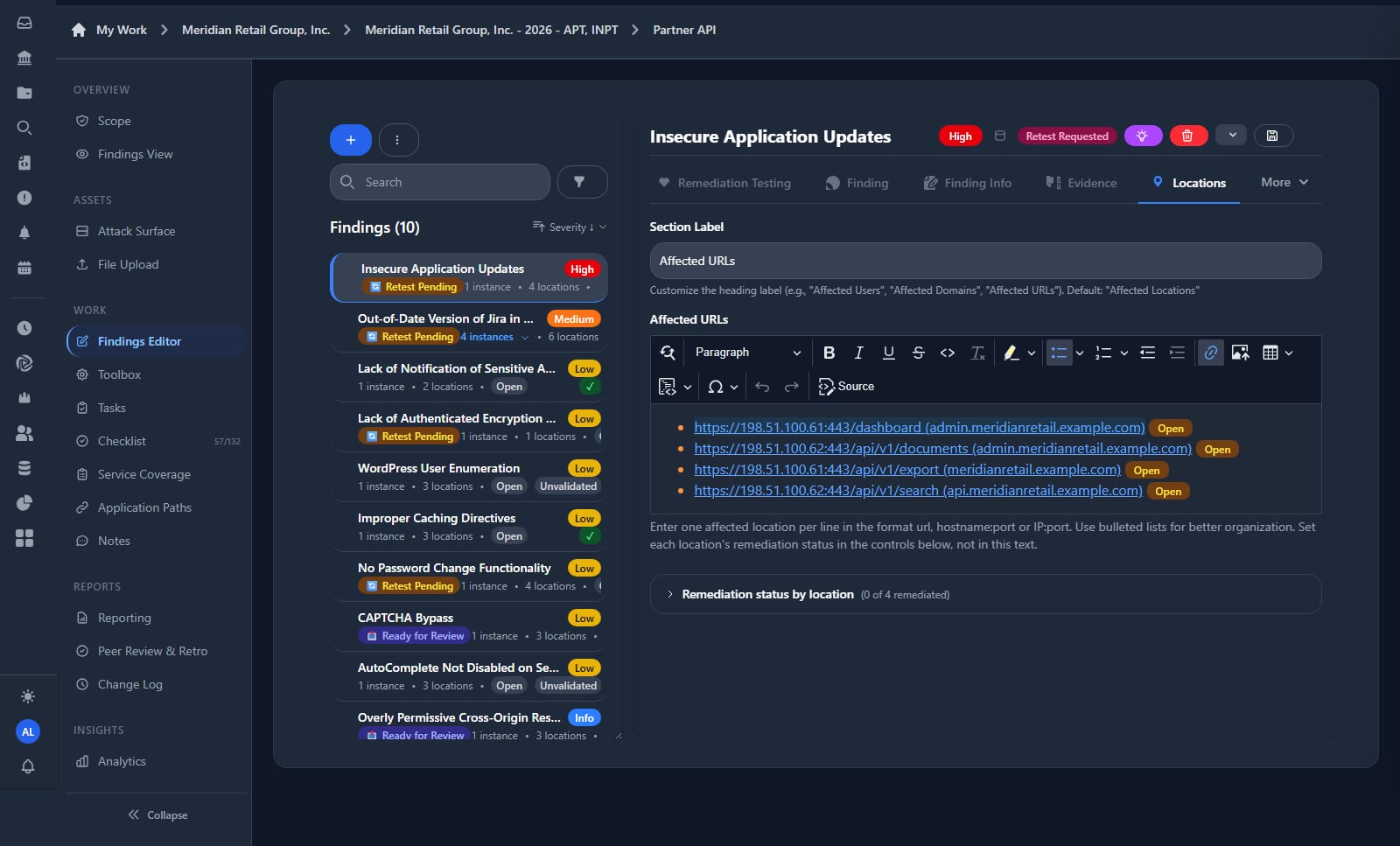Open special characters dropdown arrow
Viewport: 1400px width, 846px height.
point(734,388)
